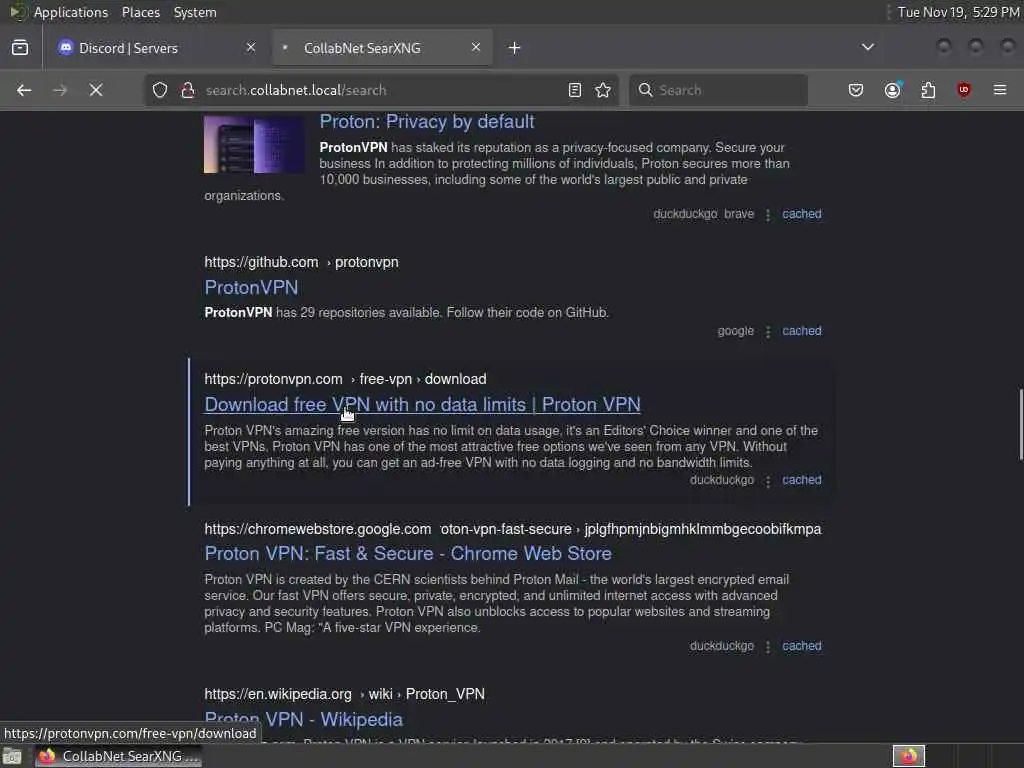
Task: Open Proton VPN Wikipedia result
Action: [x=304, y=720]
